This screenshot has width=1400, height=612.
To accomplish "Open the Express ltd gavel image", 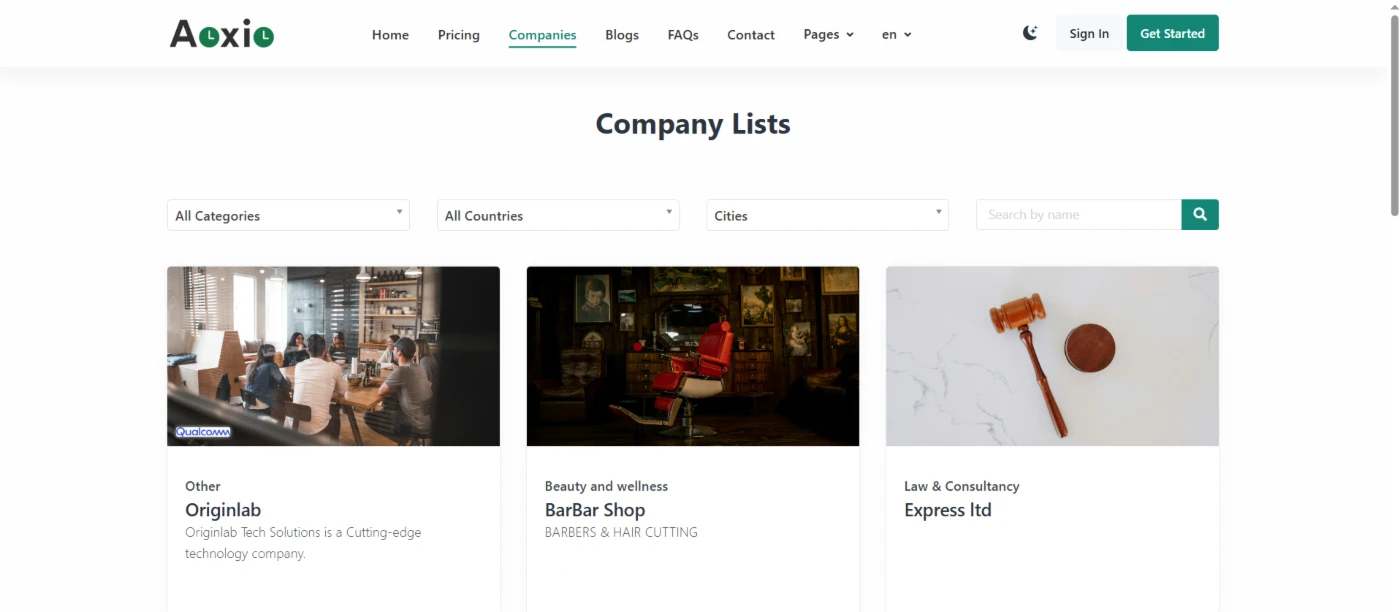I will (x=1052, y=356).
